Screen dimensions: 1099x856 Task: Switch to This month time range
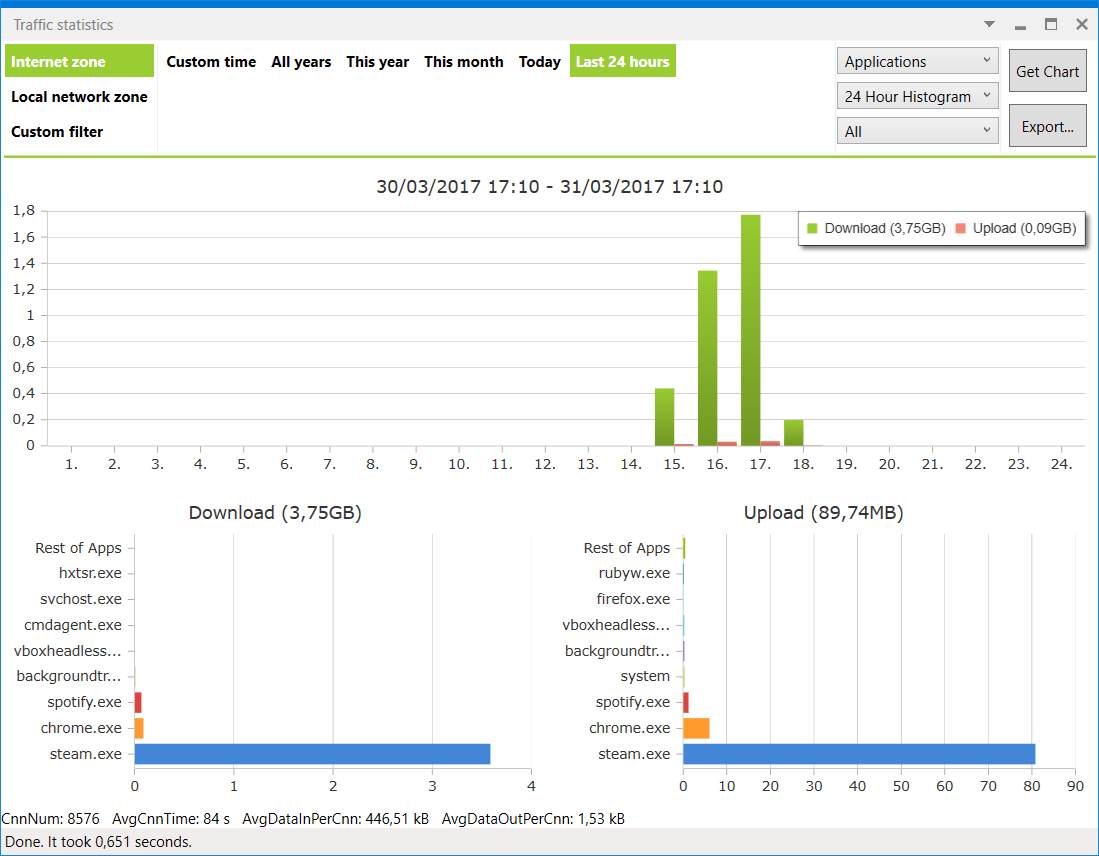(463, 62)
